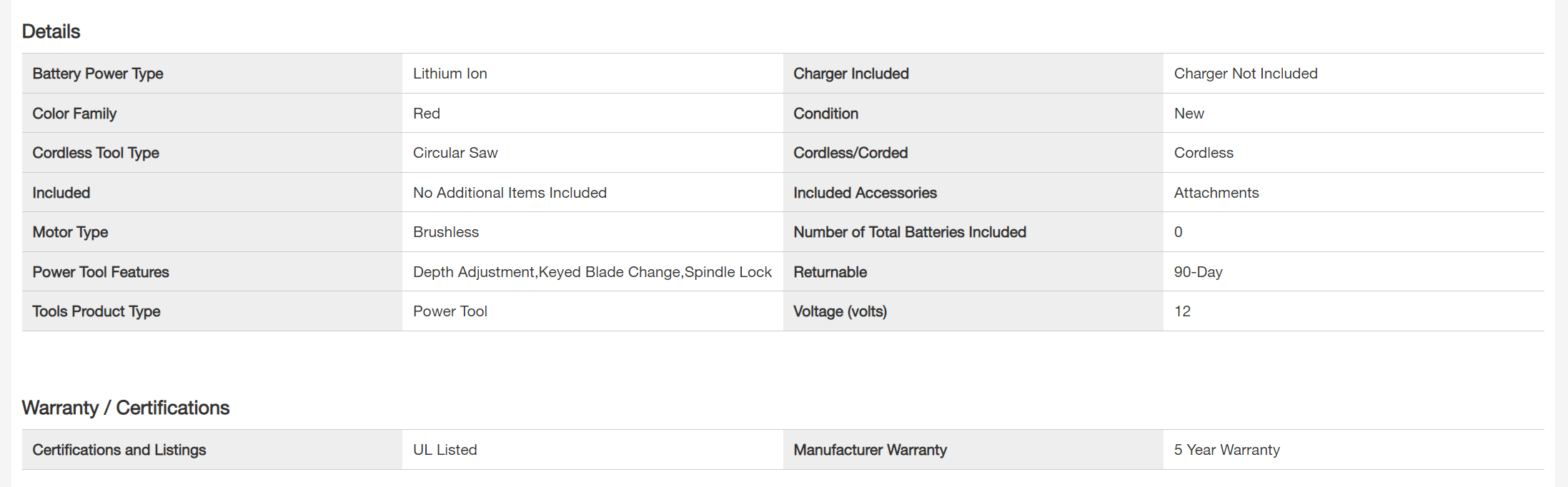Select the Voltage (volts) label
The image size is (1568, 487).
point(840,311)
